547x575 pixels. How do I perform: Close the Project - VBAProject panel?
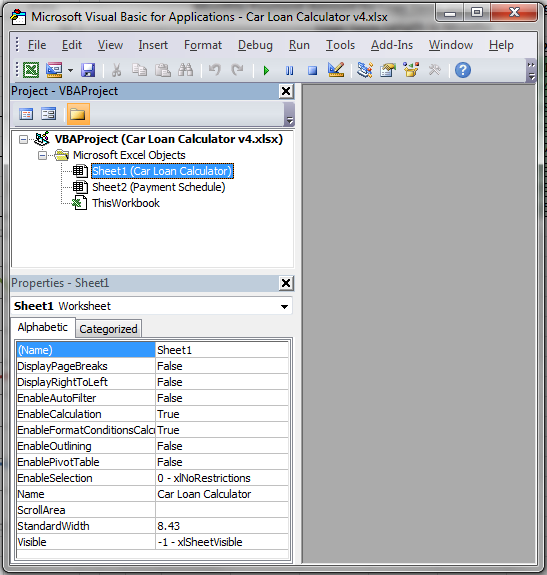(x=286, y=91)
